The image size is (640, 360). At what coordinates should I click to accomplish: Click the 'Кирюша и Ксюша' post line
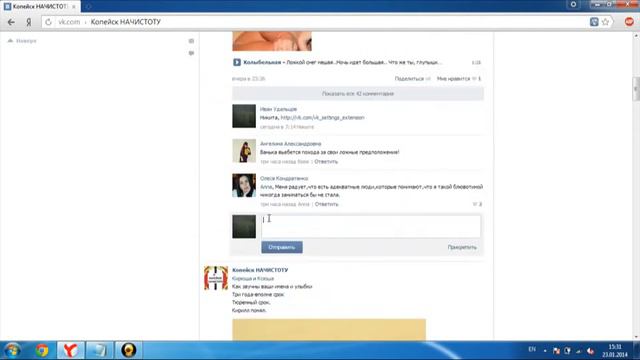pos(253,278)
